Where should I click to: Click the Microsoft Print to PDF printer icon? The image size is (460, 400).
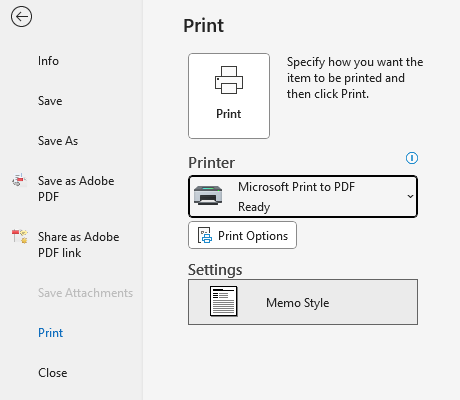pyautogui.click(x=208, y=195)
